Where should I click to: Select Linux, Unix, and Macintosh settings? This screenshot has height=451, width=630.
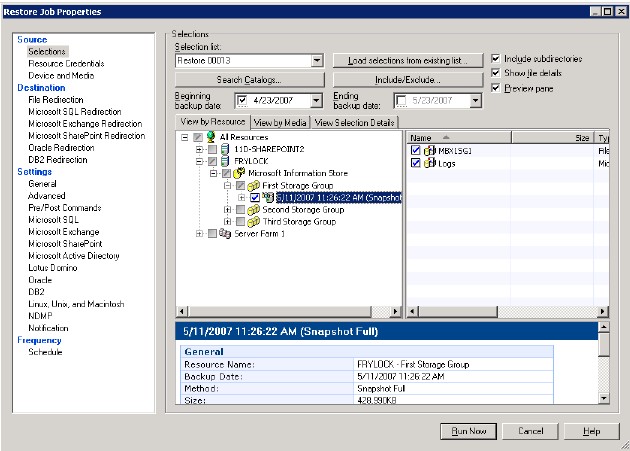[x=76, y=304]
